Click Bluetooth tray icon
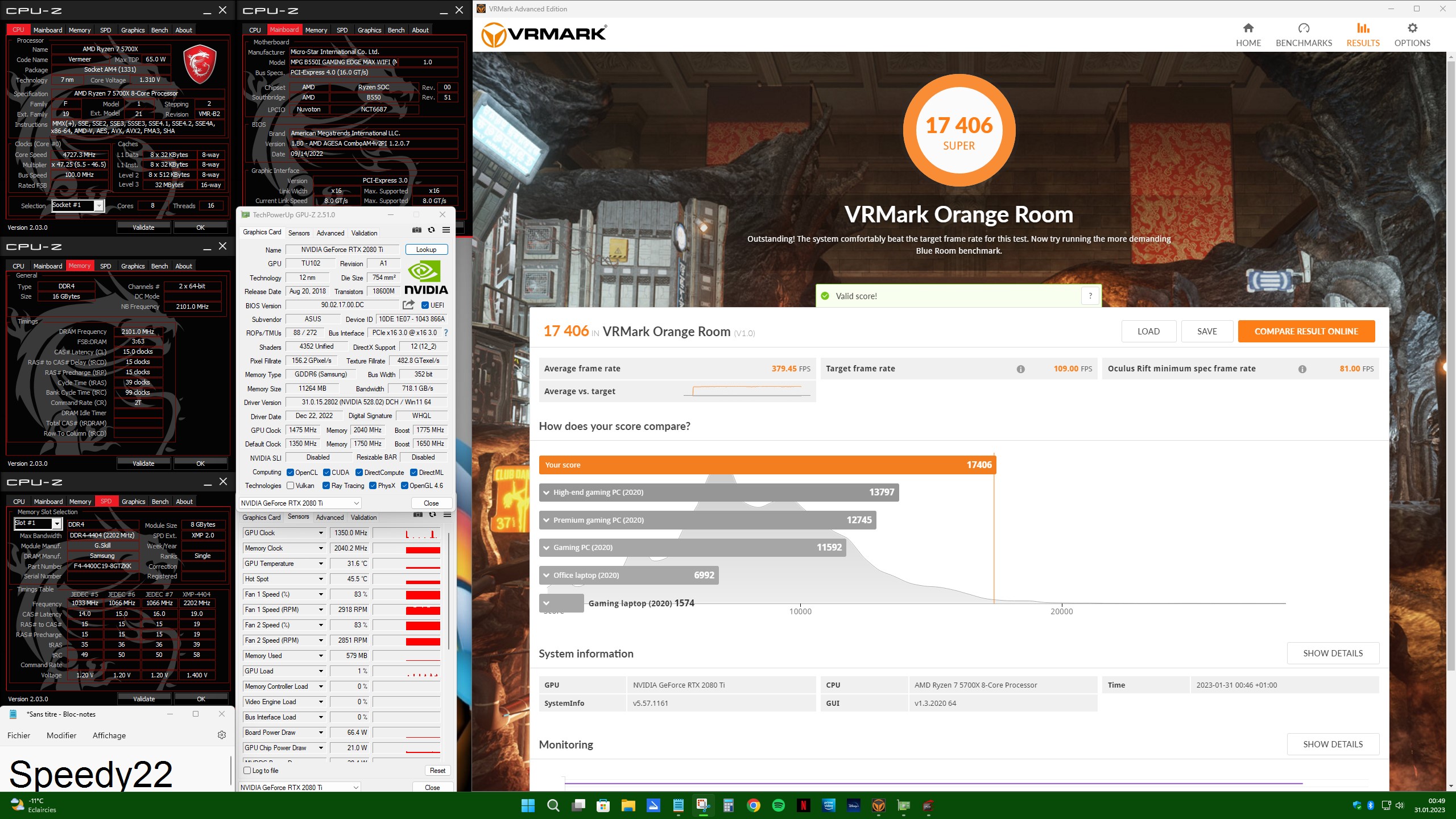The image size is (1456, 819). 1370,805
